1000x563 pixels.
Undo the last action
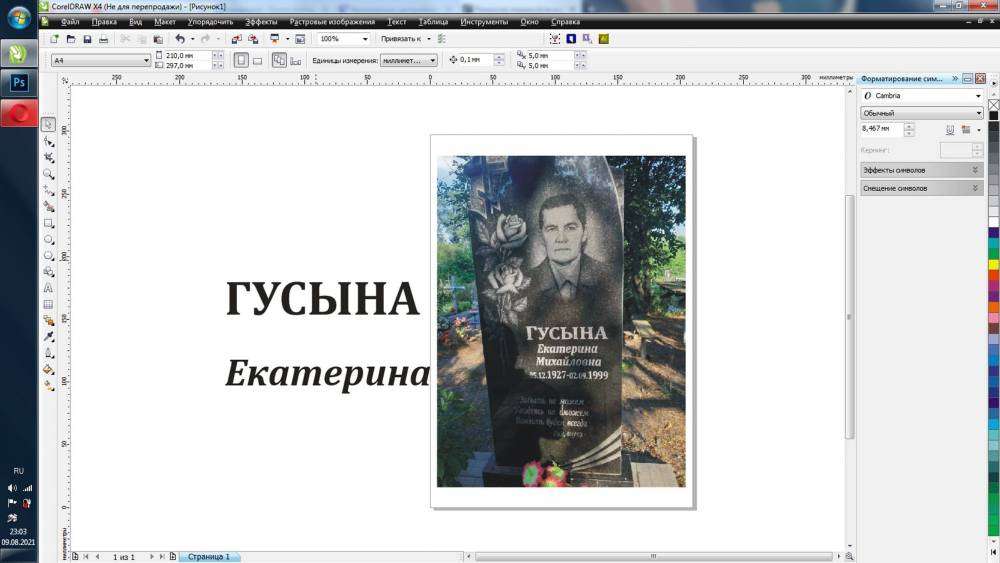point(180,39)
